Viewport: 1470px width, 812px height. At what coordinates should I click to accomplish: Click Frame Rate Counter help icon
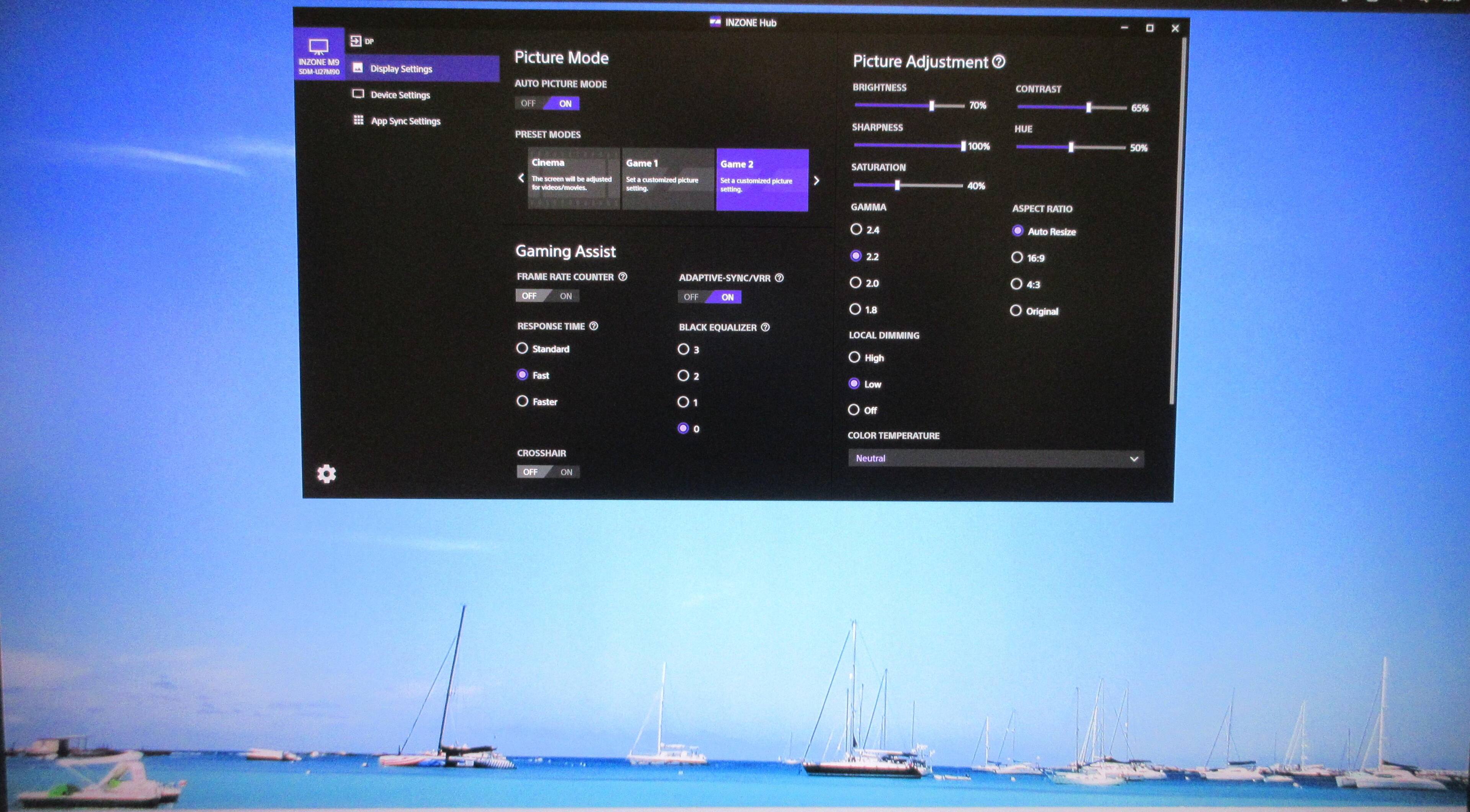point(622,277)
